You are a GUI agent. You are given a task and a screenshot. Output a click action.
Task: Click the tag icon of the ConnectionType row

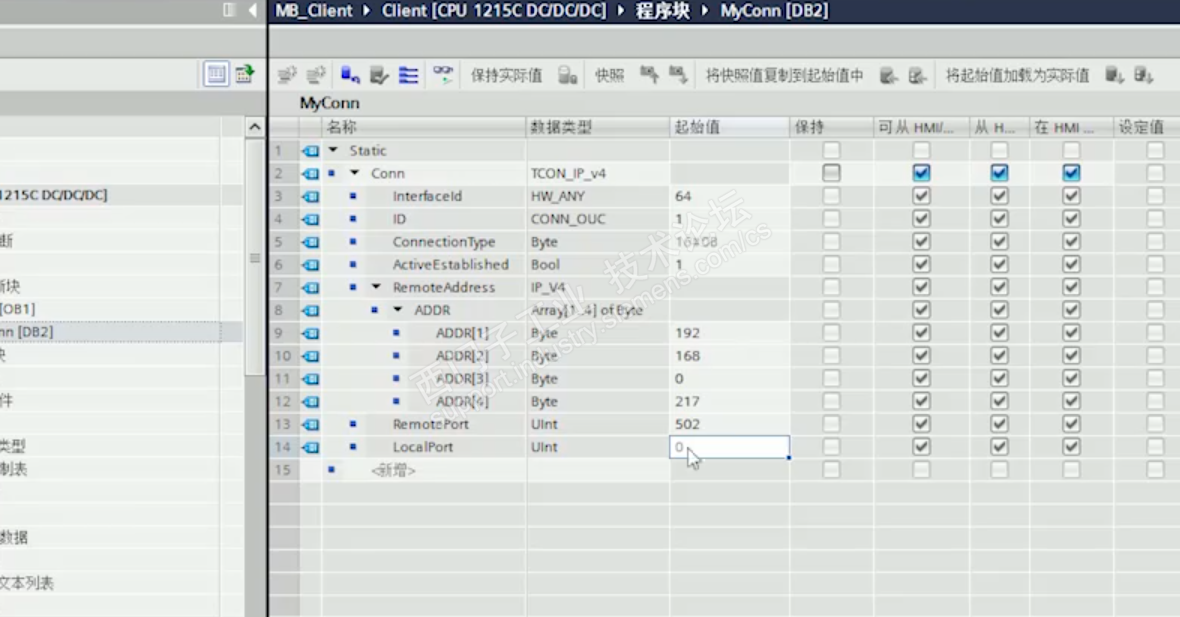(x=310, y=242)
